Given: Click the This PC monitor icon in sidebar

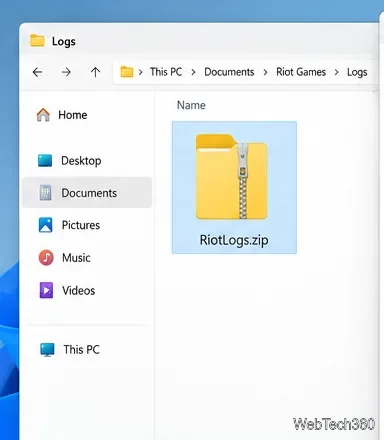Looking at the screenshot, I should coord(47,350).
